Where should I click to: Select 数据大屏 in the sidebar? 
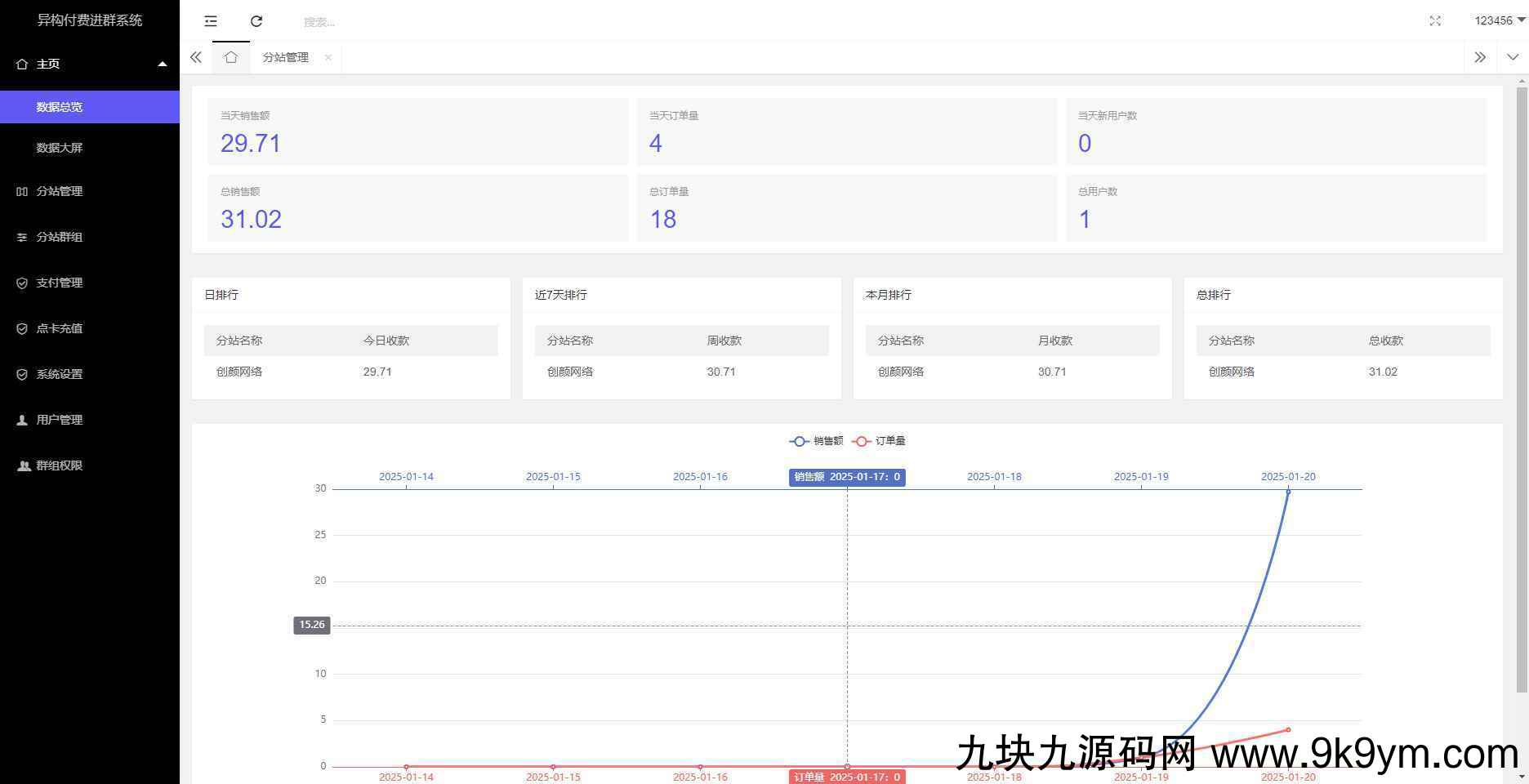point(60,148)
